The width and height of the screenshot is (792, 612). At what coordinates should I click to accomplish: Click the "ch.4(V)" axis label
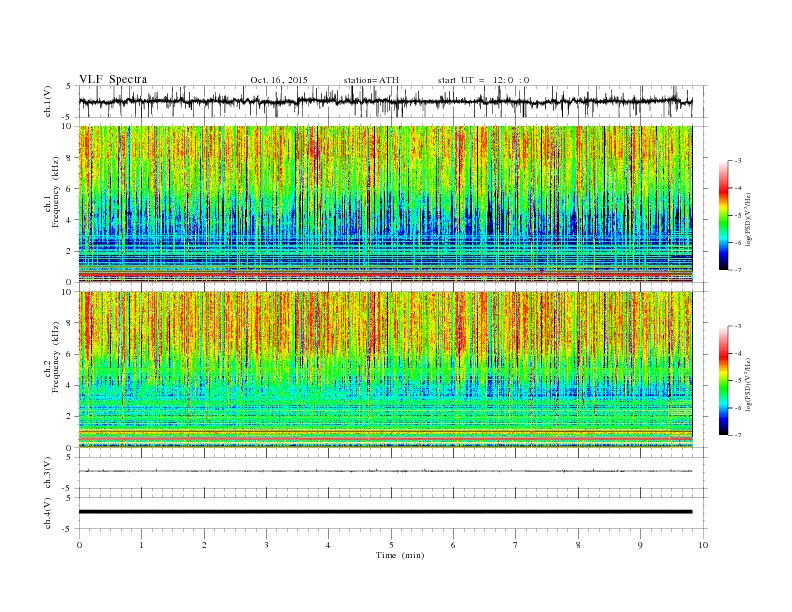click(x=48, y=513)
